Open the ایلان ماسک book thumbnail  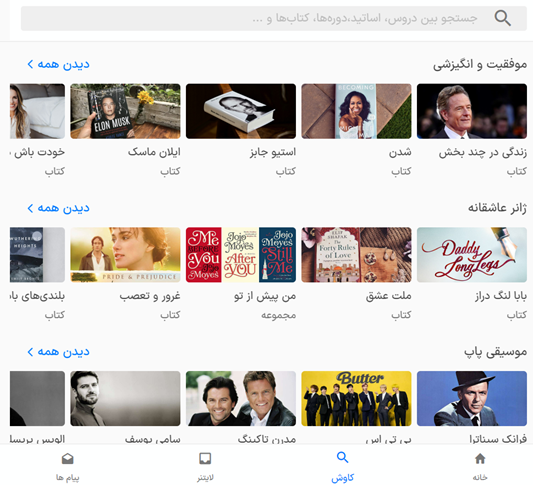click(x=125, y=111)
